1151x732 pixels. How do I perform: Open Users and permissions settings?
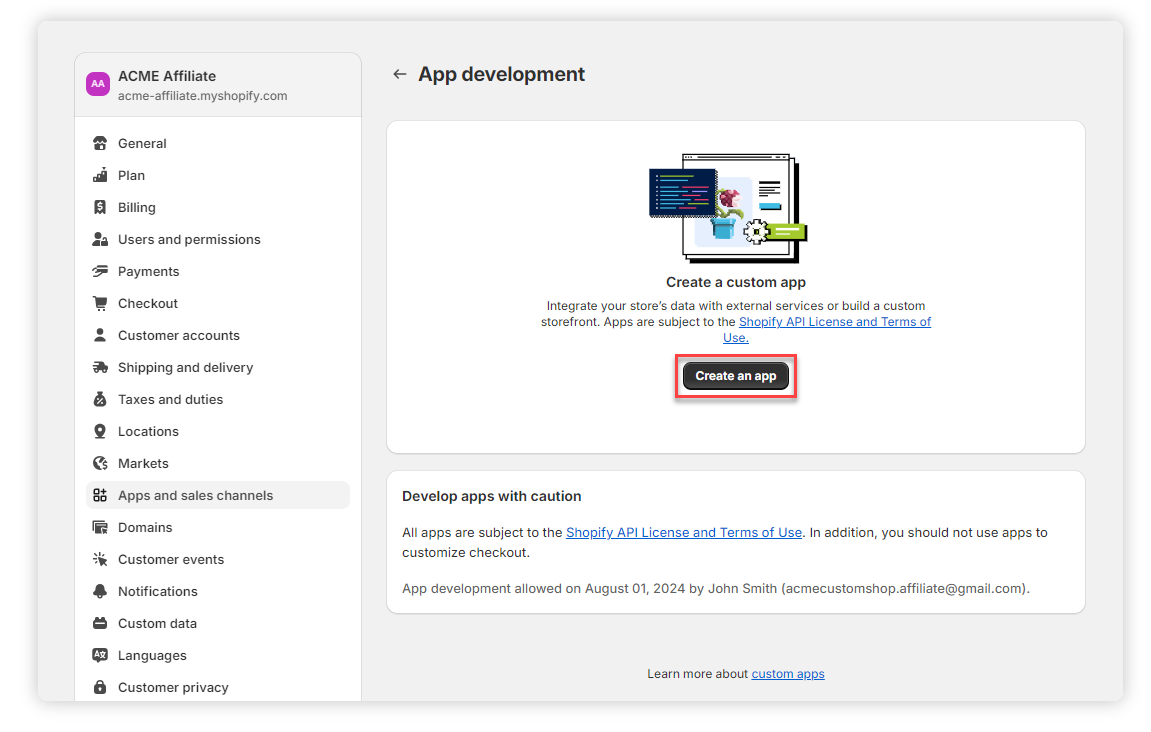[189, 239]
